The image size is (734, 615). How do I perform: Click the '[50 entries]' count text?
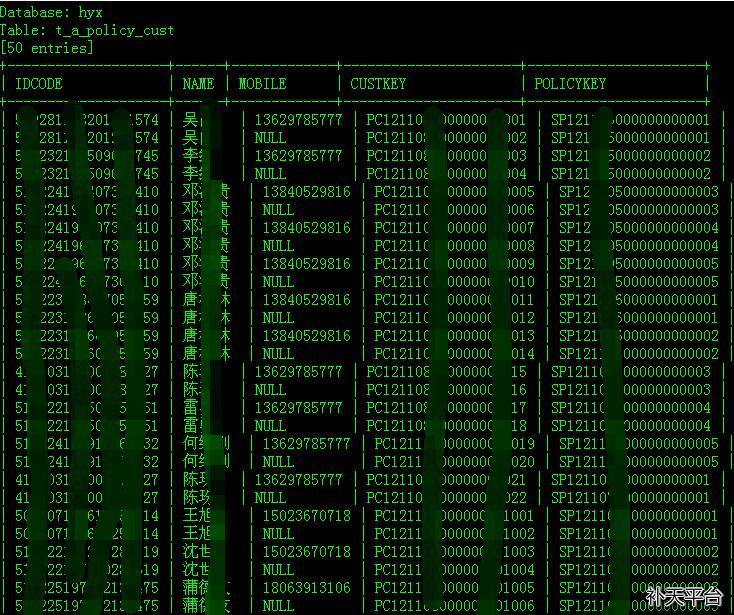47,48
